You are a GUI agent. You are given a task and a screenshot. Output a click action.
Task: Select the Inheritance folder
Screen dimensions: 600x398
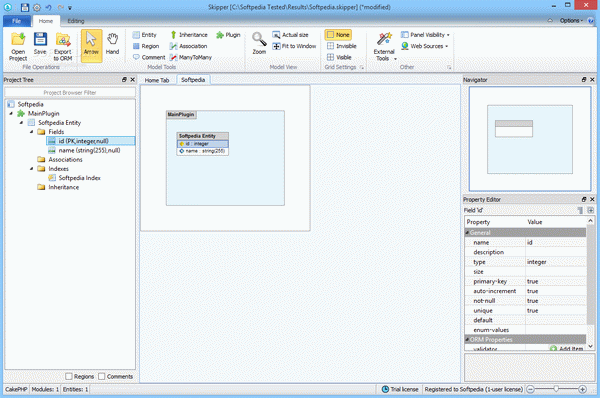[x=64, y=187]
